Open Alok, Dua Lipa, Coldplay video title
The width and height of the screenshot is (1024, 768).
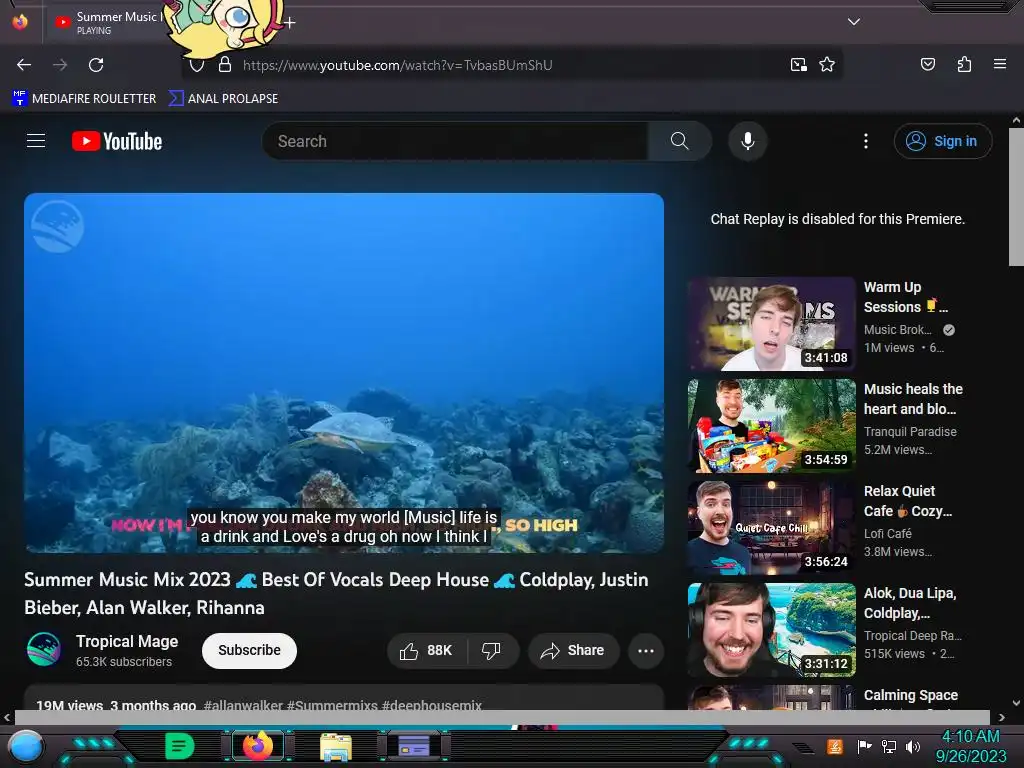[x=910, y=603]
